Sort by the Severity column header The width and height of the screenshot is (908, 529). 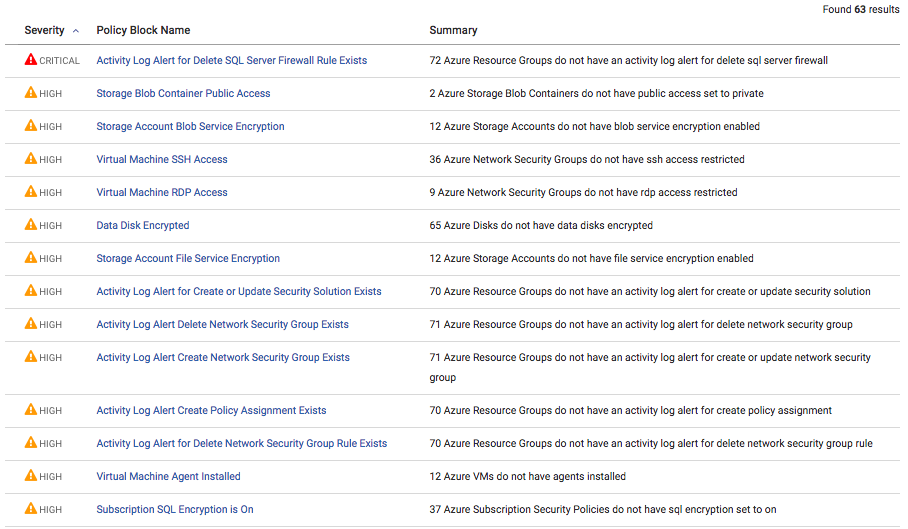pyautogui.click(x=44, y=31)
